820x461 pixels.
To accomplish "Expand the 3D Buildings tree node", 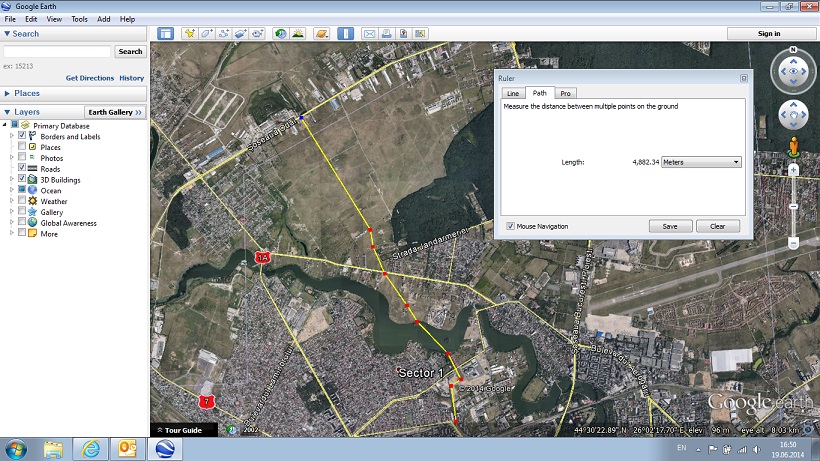I will 12,179.
